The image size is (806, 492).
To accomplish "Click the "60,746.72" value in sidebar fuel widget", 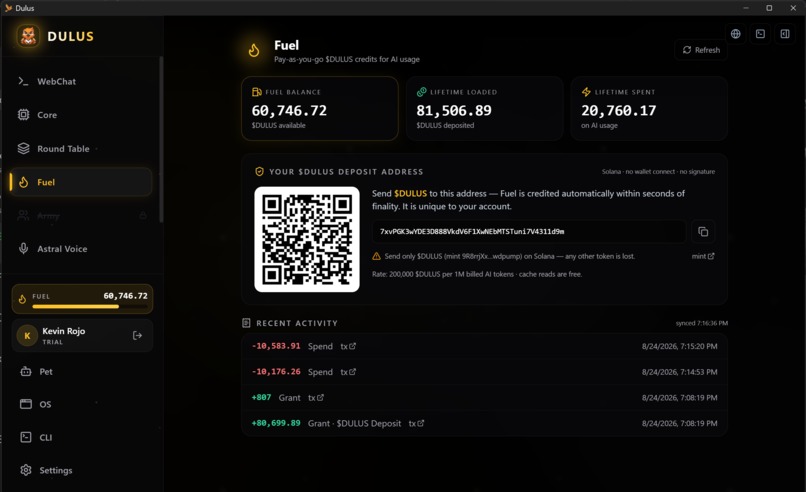I will coord(125,296).
